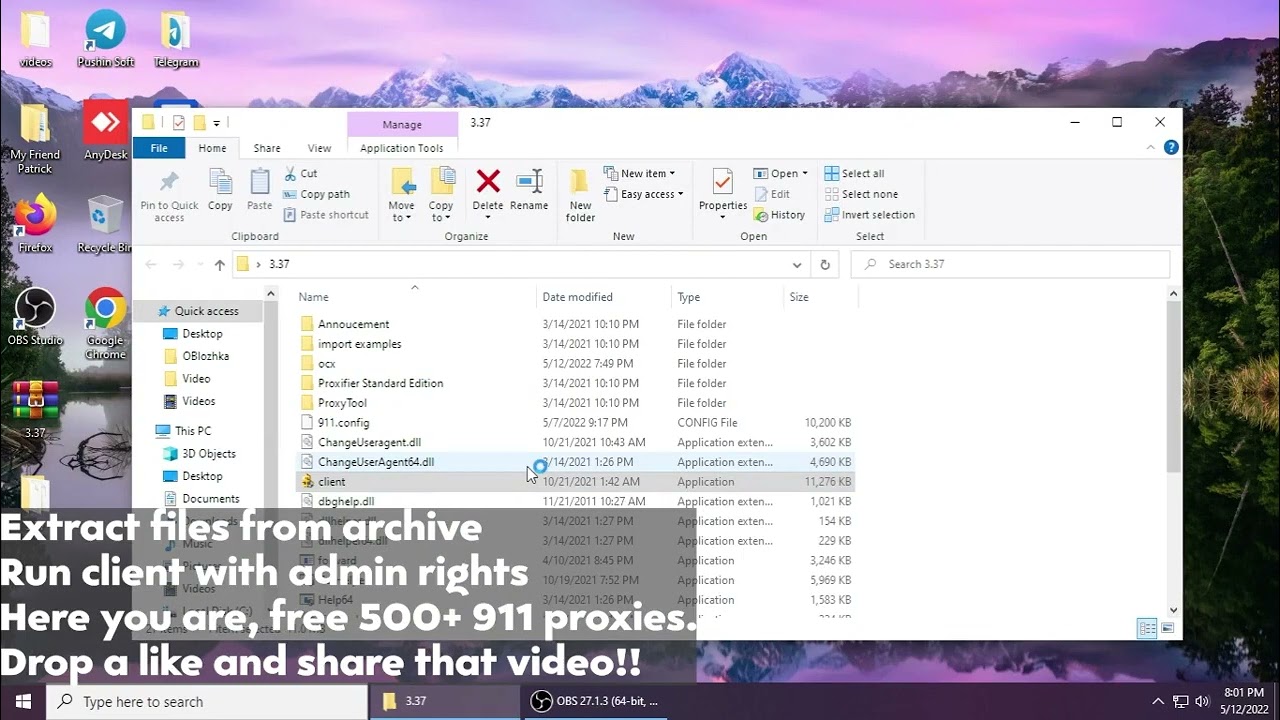The width and height of the screenshot is (1280, 720).
Task: Refresh the 3.37 folder view
Action: coord(825,265)
